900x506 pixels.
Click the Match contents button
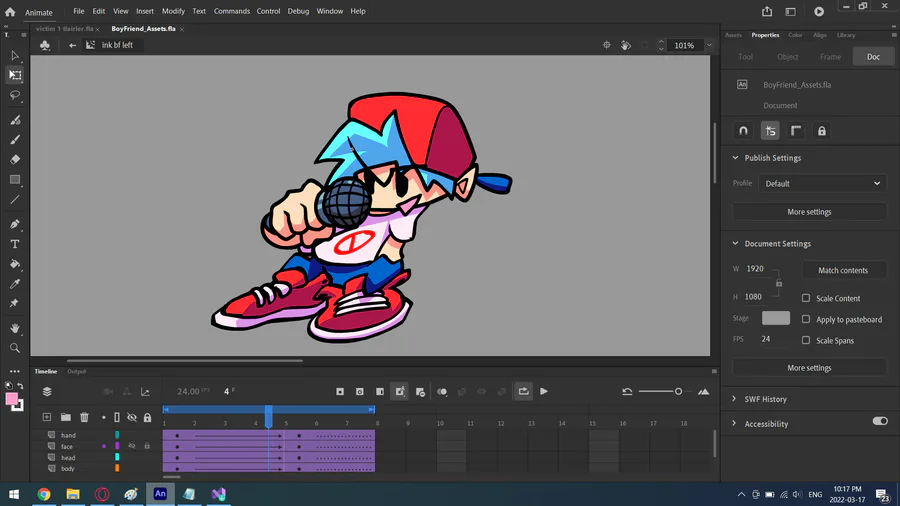843,270
